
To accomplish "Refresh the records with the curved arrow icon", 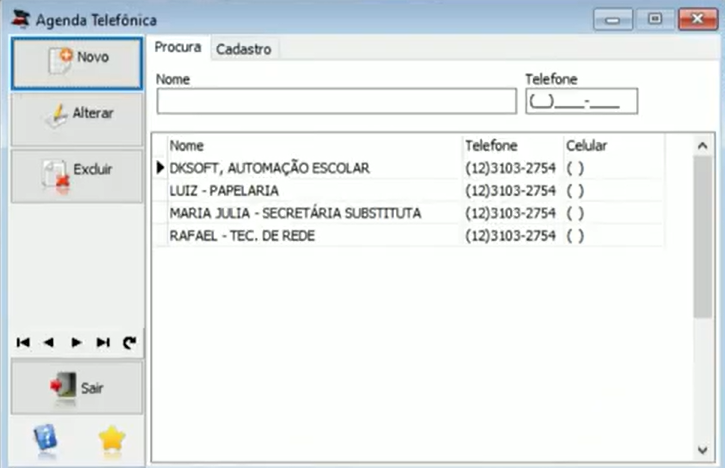I will click(129, 343).
